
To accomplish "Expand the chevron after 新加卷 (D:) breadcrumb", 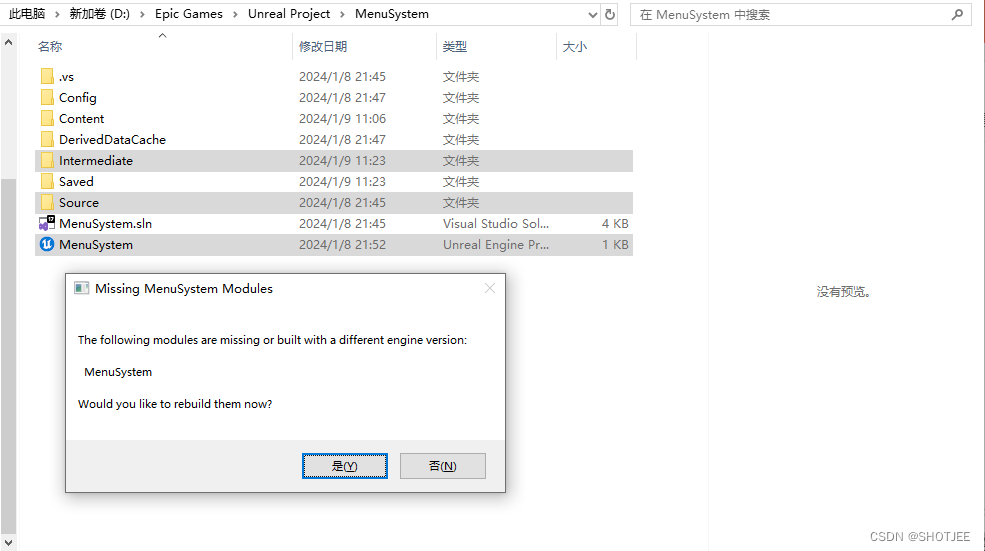I will coord(142,14).
